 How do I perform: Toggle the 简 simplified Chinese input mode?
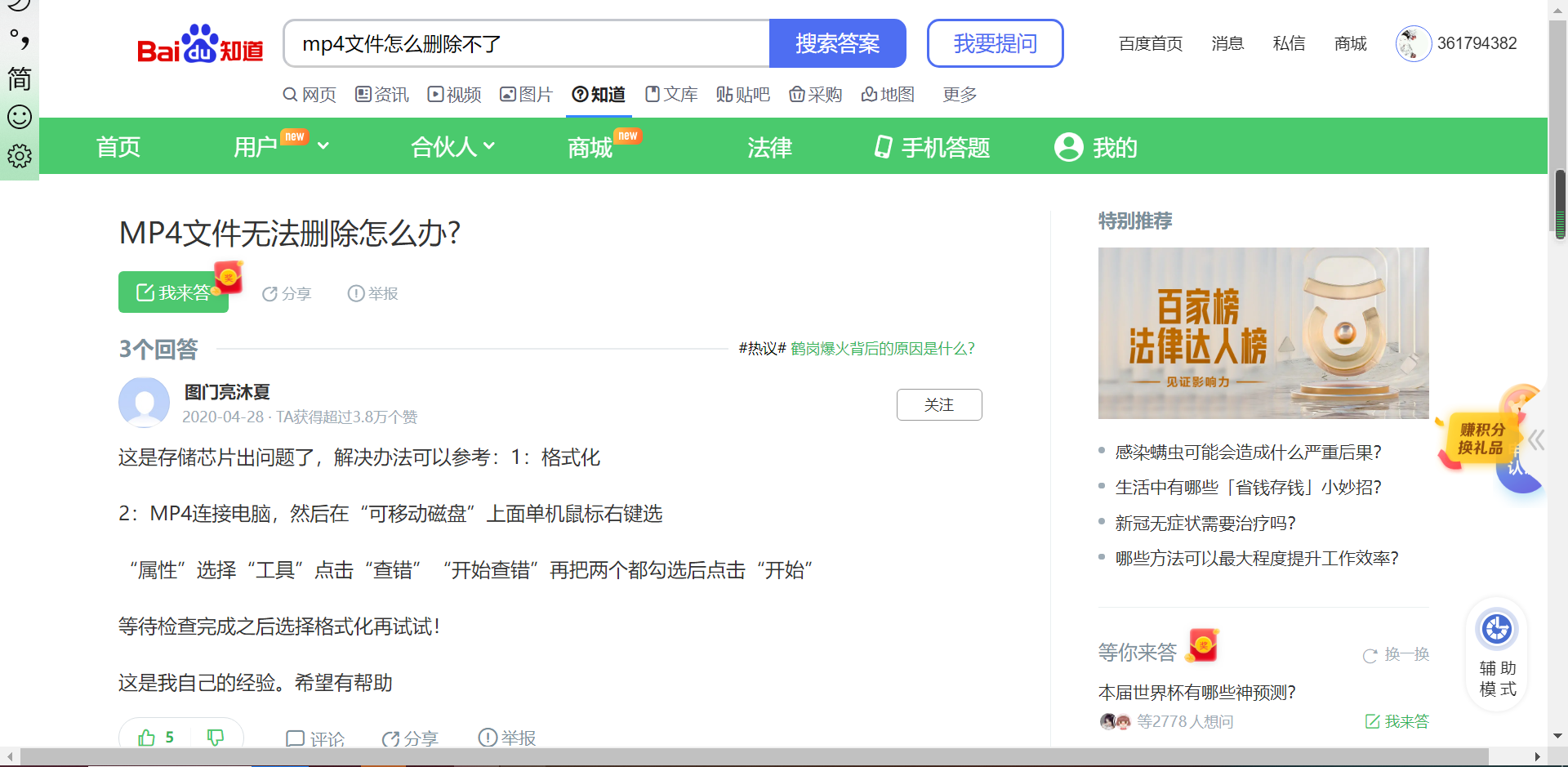[20, 79]
